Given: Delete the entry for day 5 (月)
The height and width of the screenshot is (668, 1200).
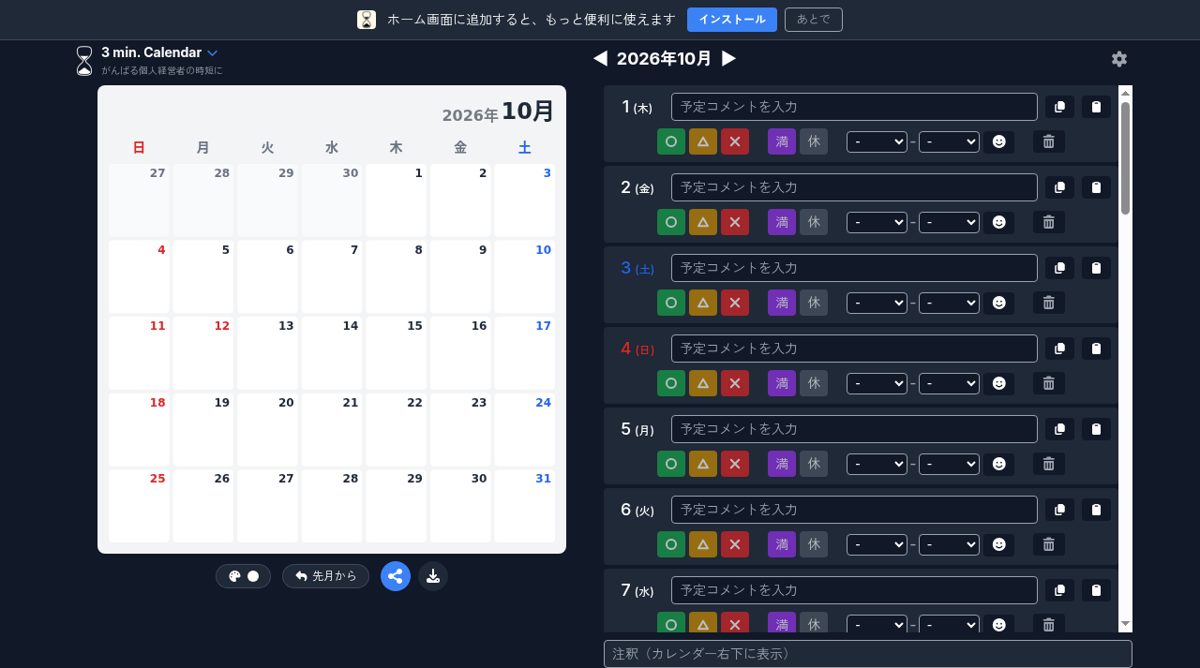Looking at the screenshot, I should point(1048,464).
